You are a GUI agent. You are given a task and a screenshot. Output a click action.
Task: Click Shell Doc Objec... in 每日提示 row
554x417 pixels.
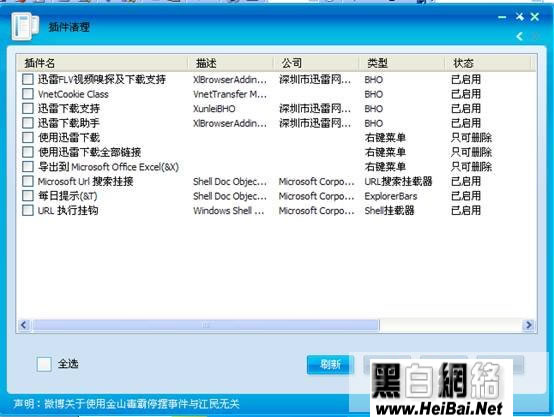(230, 196)
